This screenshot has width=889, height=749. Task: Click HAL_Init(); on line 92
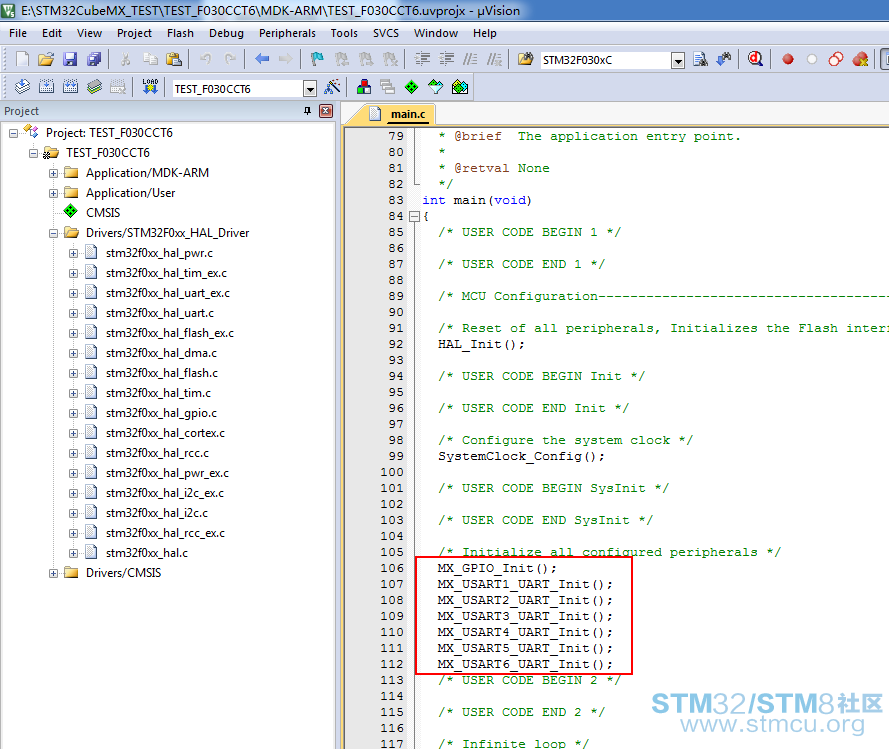tap(481, 344)
